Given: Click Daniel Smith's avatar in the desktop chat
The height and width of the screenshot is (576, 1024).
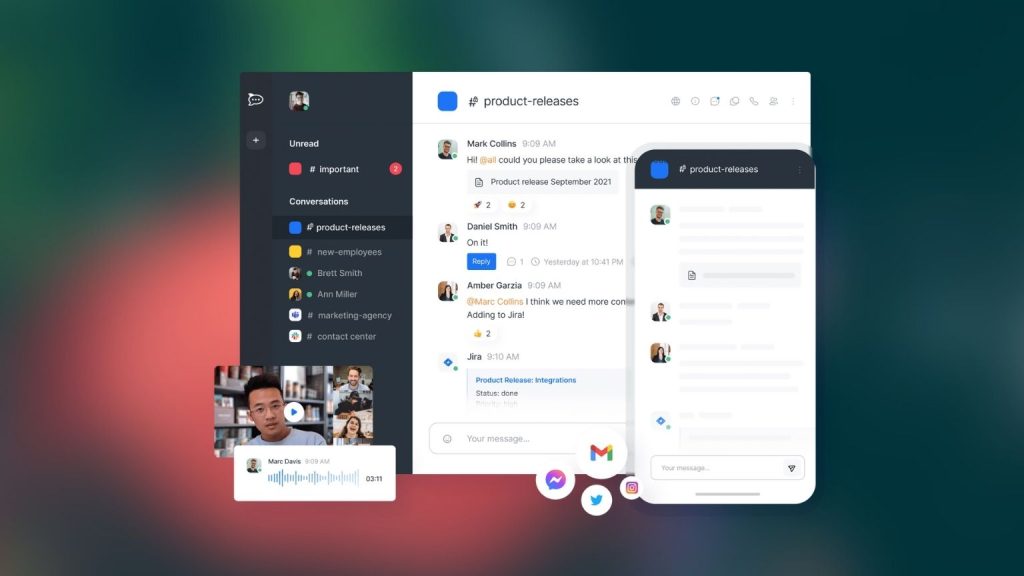Looking at the screenshot, I should pyautogui.click(x=447, y=232).
